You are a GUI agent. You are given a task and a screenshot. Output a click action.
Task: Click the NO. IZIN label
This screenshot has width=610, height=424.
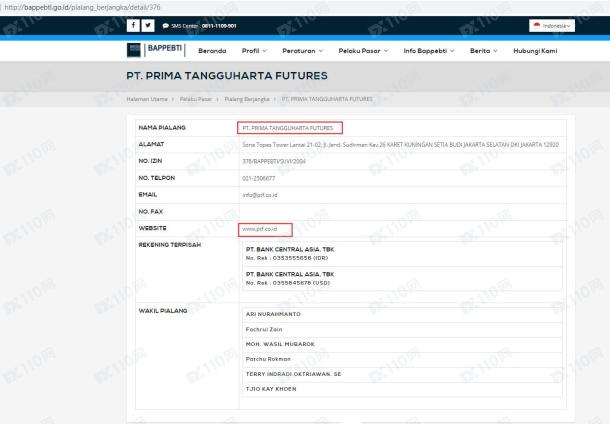pyautogui.click(x=150, y=161)
